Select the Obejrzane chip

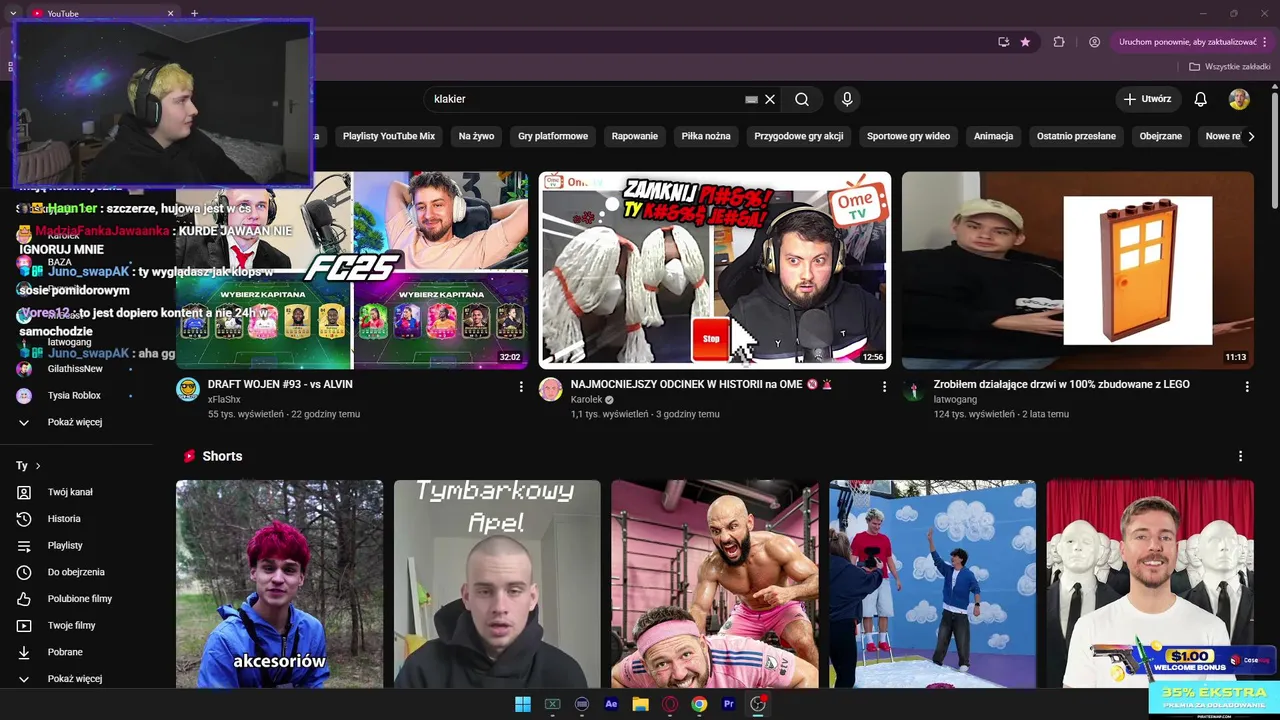click(1161, 136)
